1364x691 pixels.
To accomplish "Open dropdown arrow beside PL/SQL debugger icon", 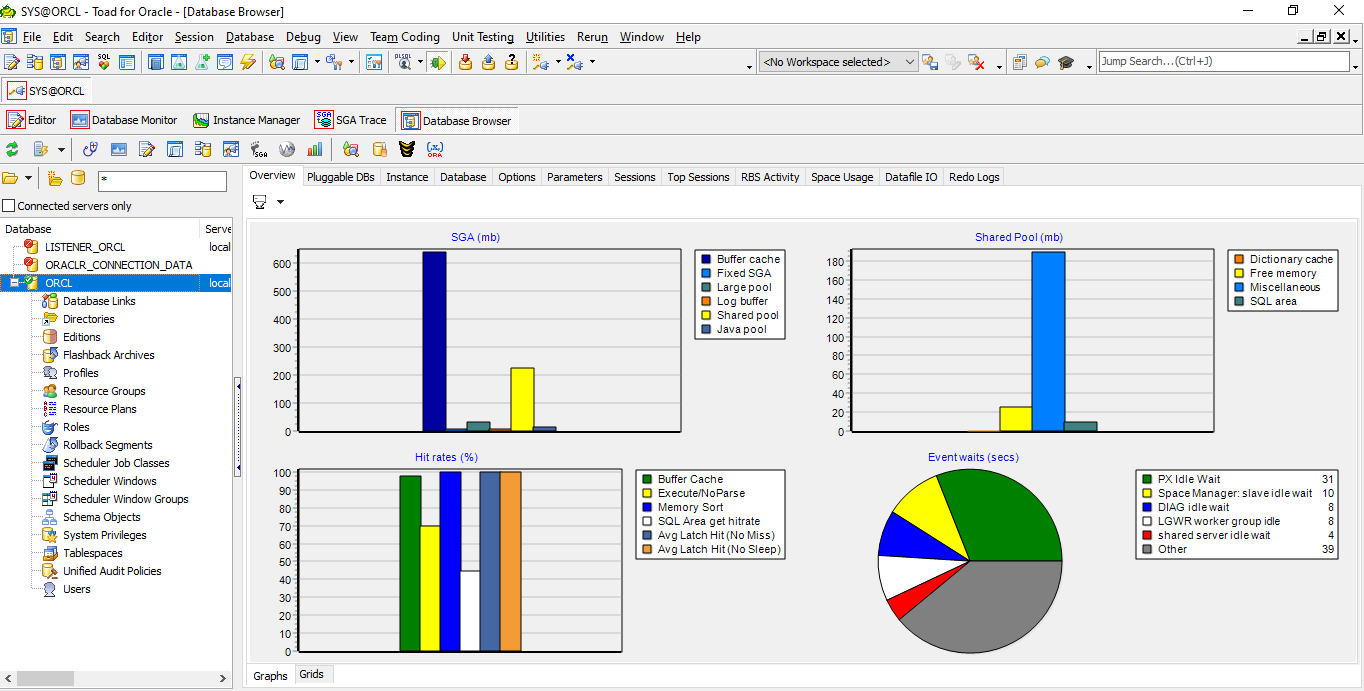I will coord(420,62).
